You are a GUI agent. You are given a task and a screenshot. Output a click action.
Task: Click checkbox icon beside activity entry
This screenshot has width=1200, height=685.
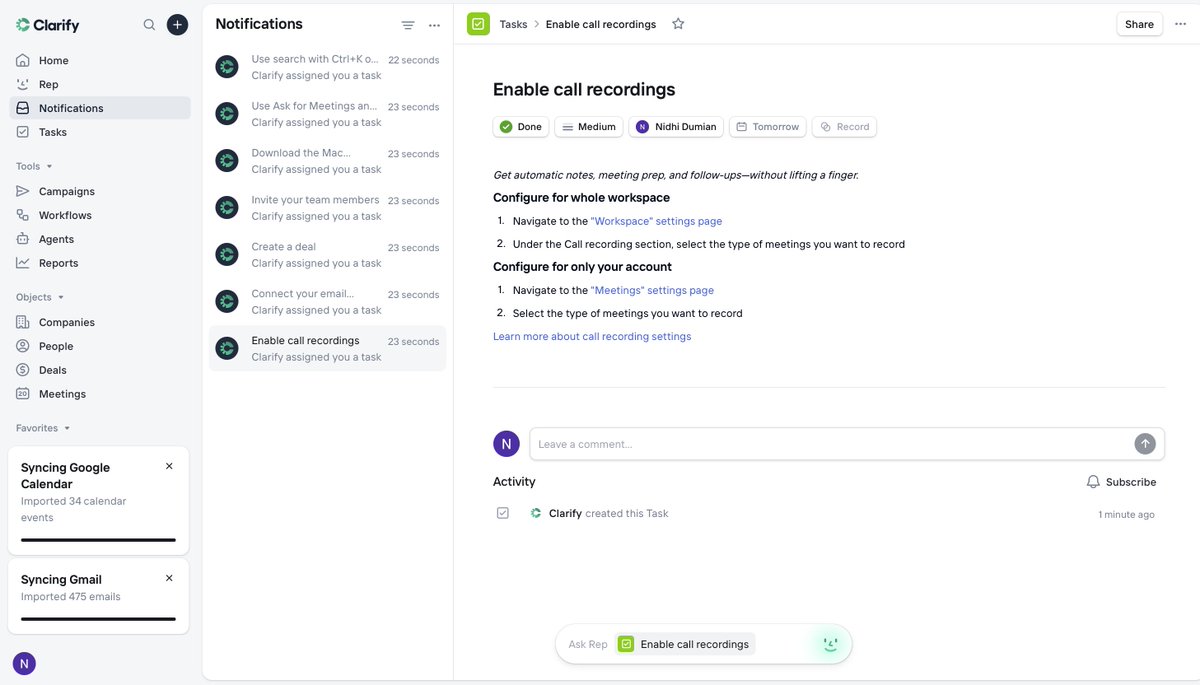(x=503, y=513)
